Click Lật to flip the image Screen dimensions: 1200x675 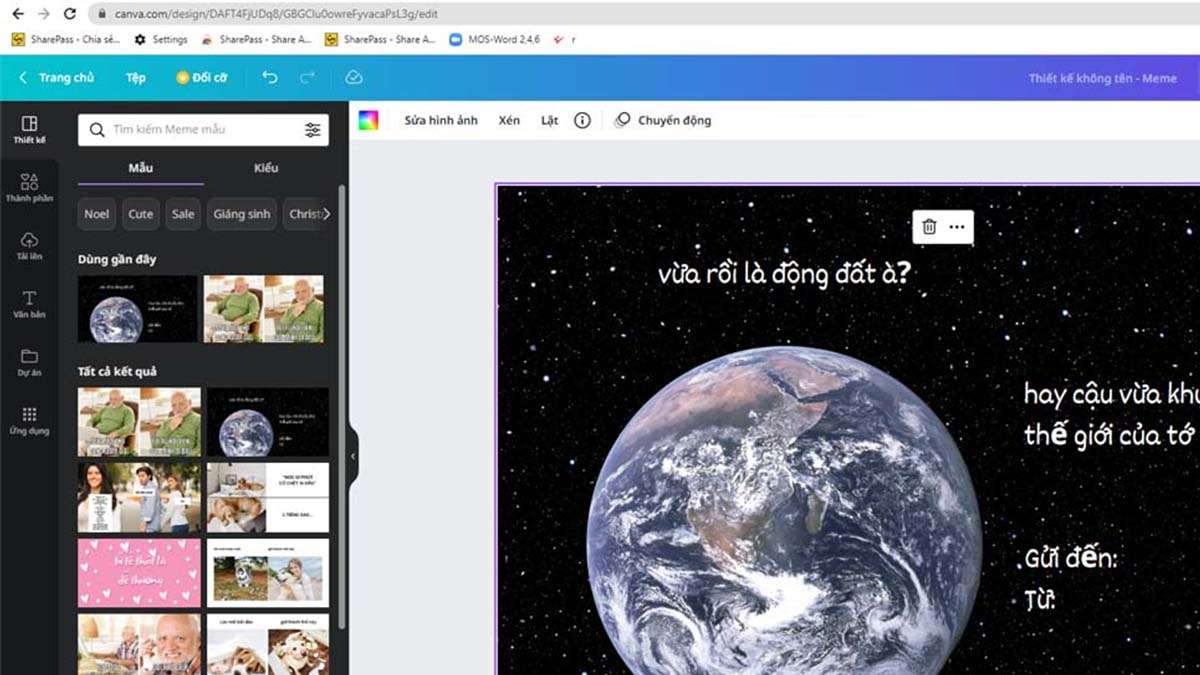pyautogui.click(x=548, y=120)
